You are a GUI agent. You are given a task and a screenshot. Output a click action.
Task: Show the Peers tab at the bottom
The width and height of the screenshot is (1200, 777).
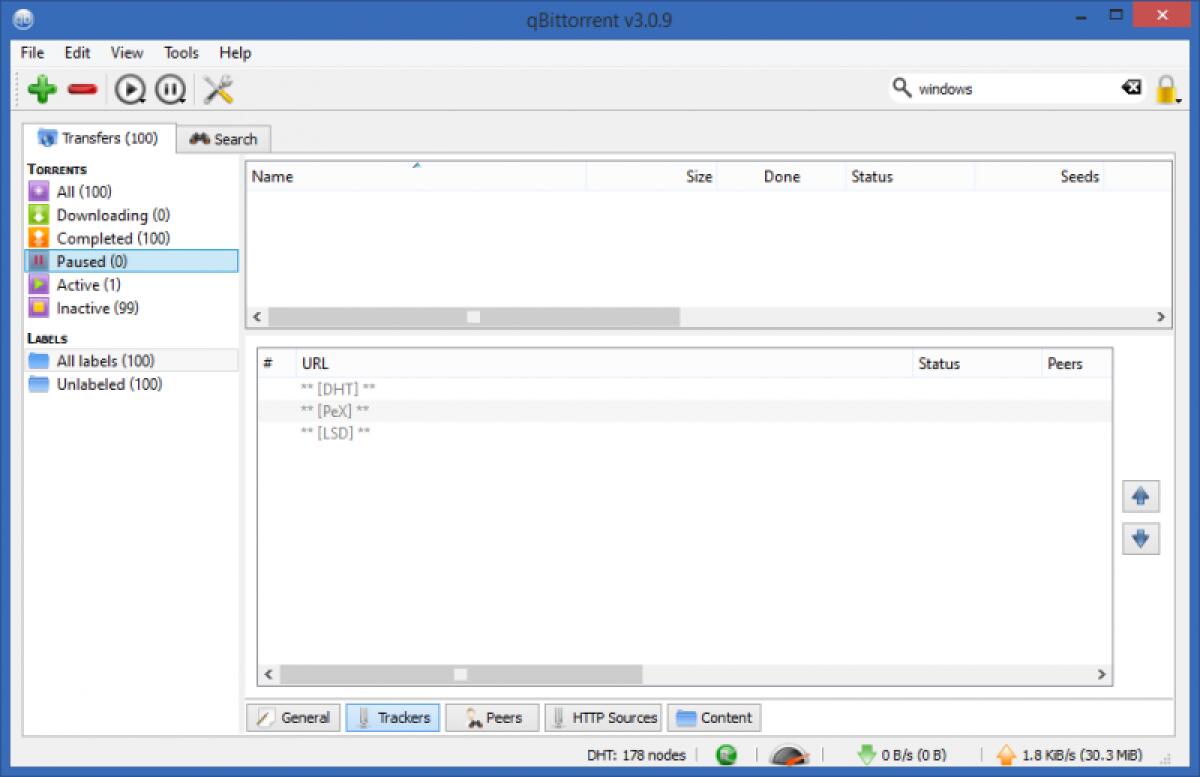click(x=492, y=717)
